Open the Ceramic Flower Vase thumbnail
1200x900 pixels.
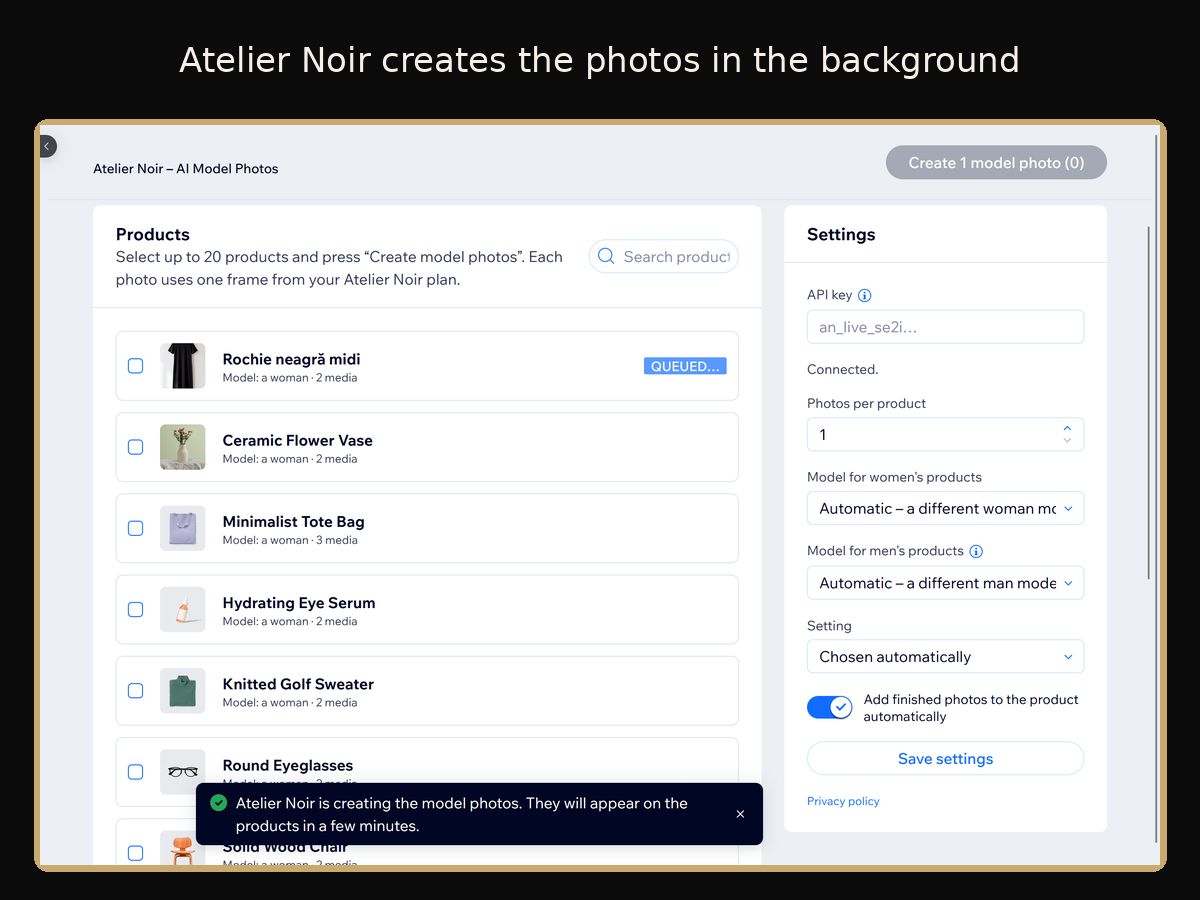click(x=183, y=447)
